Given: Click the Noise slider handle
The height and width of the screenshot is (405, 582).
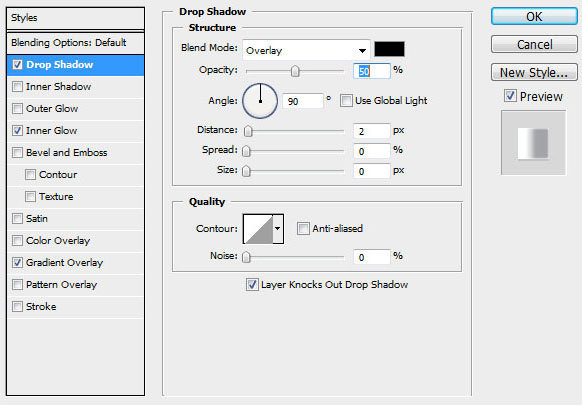Looking at the screenshot, I should pos(246,257).
